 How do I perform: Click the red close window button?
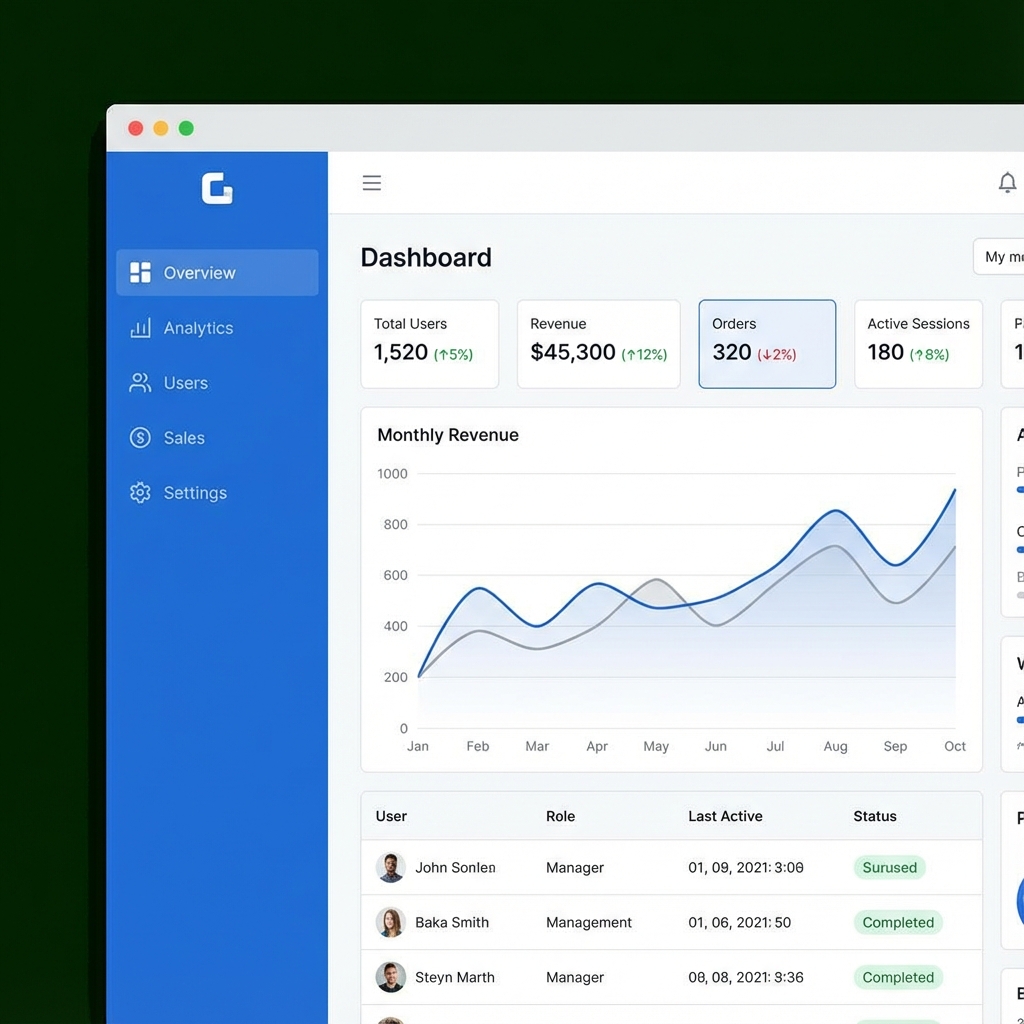click(136, 128)
